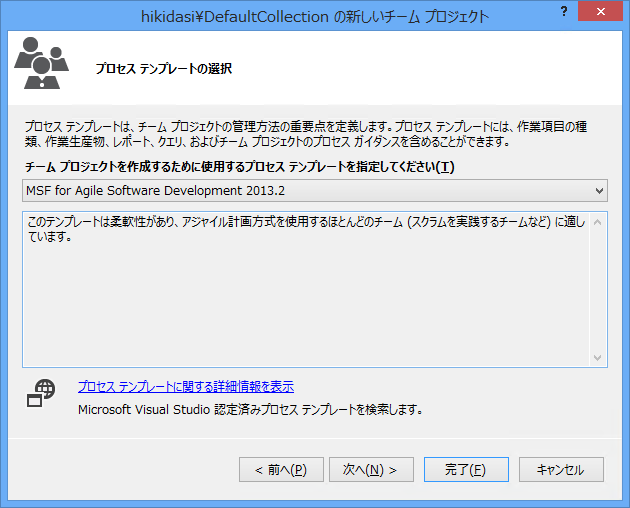
Task: Click the プロセス テンプレートの選択 heading
Action: (x=164, y=69)
